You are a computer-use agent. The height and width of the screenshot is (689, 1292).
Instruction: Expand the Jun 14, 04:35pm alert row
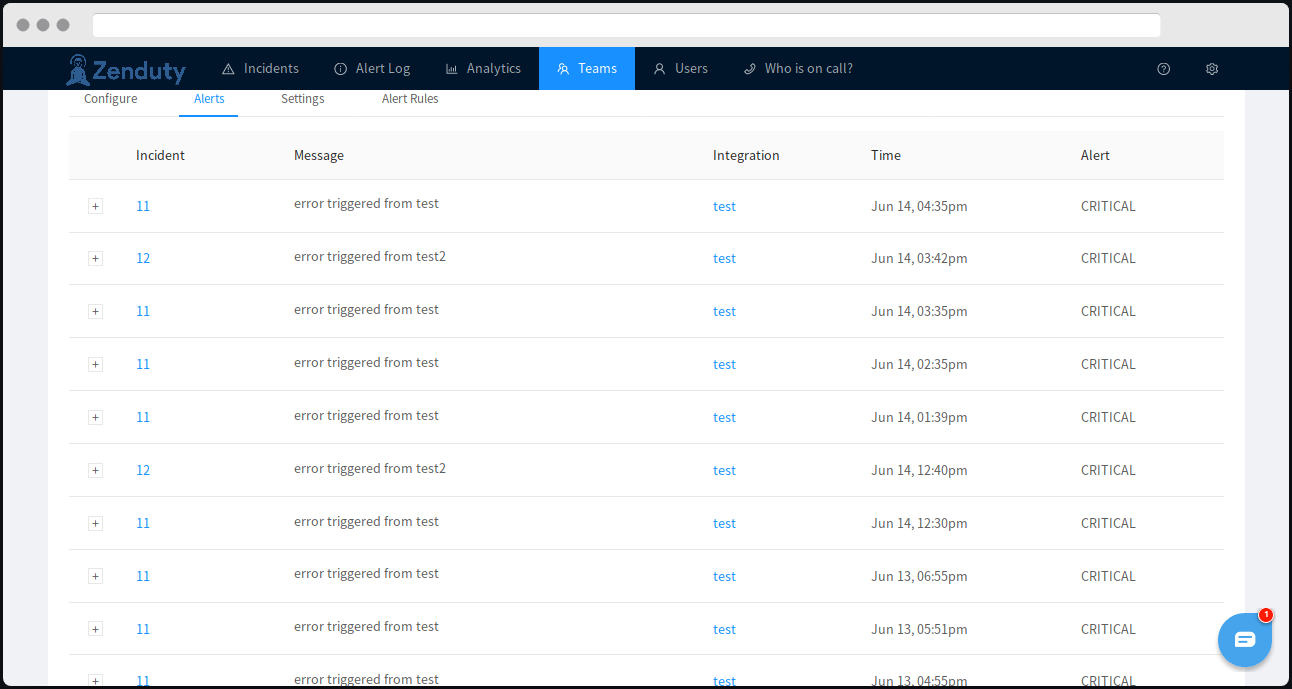pos(95,206)
